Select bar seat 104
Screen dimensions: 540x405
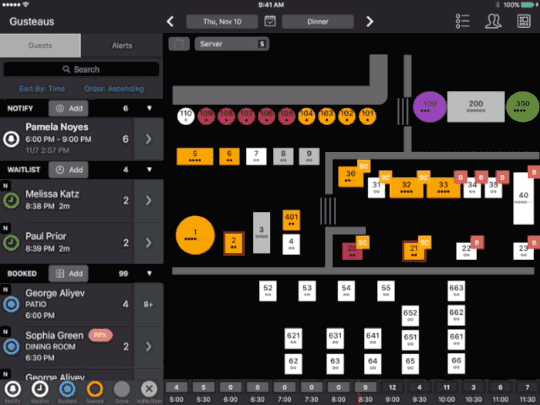307,116
